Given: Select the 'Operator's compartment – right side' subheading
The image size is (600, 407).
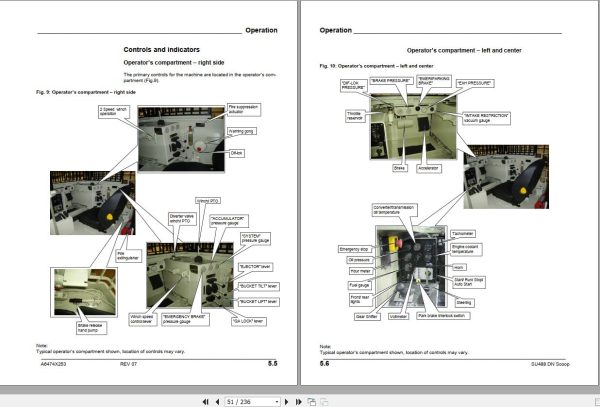Looking at the screenshot, I should coord(174,63).
